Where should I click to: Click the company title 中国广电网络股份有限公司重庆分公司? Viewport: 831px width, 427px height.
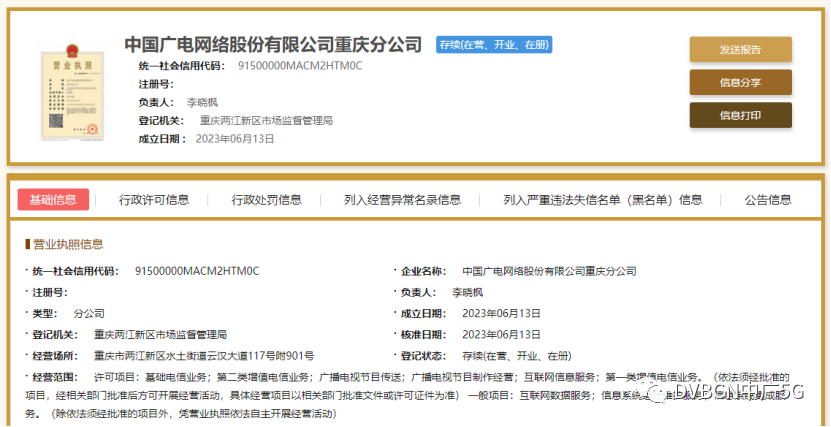click(273, 45)
